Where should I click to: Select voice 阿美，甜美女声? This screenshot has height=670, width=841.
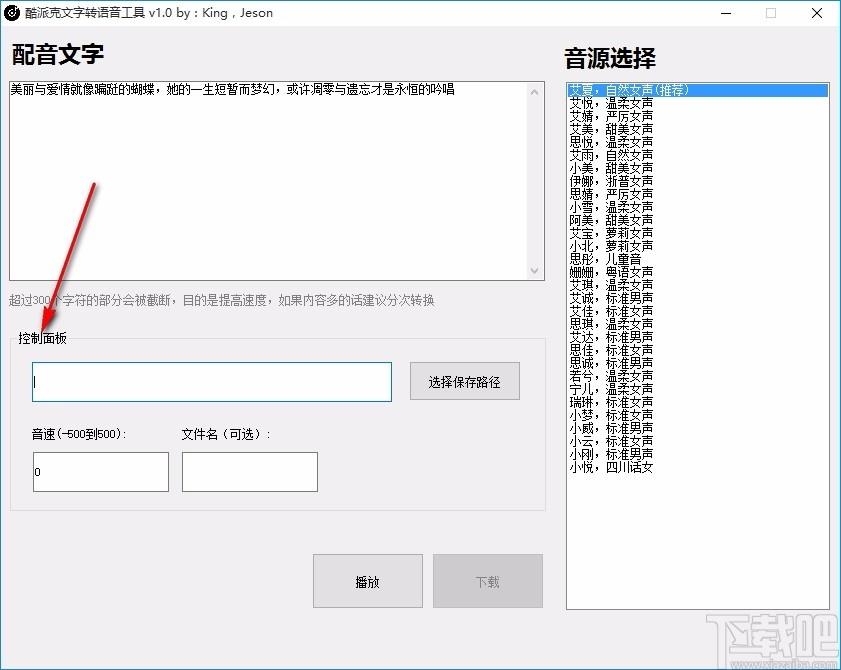tap(697, 220)
